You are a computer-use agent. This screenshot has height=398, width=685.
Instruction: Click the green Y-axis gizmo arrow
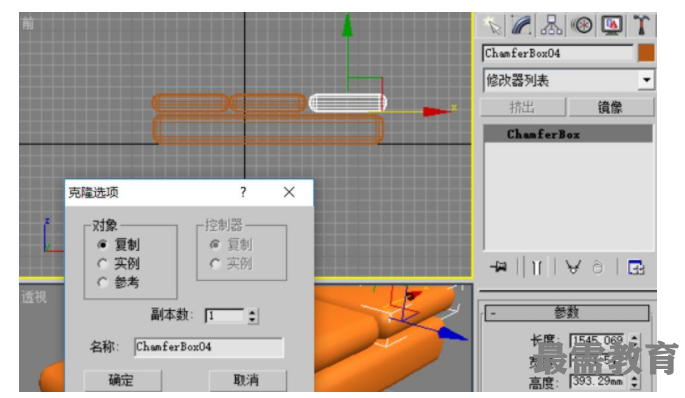347,25
